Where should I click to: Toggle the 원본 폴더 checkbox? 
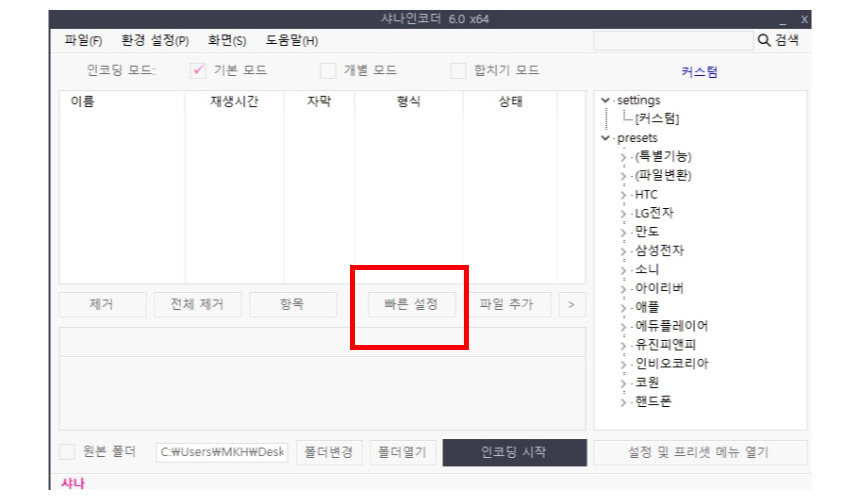tap(67, 452)
